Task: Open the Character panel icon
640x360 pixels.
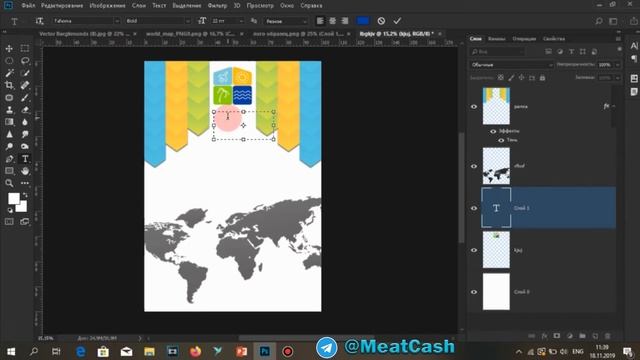Action: [634, 46]
